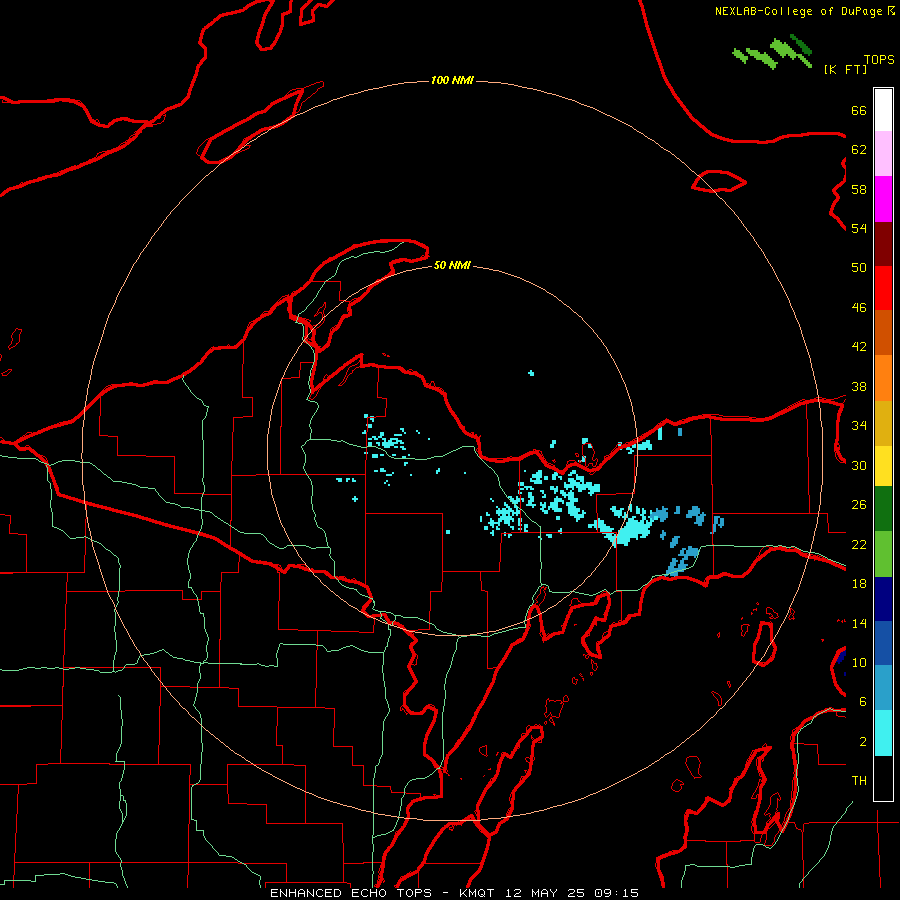This screenshot has height=900, width=900.
Task: Click the legend value "54"
Action: (859, 228)
